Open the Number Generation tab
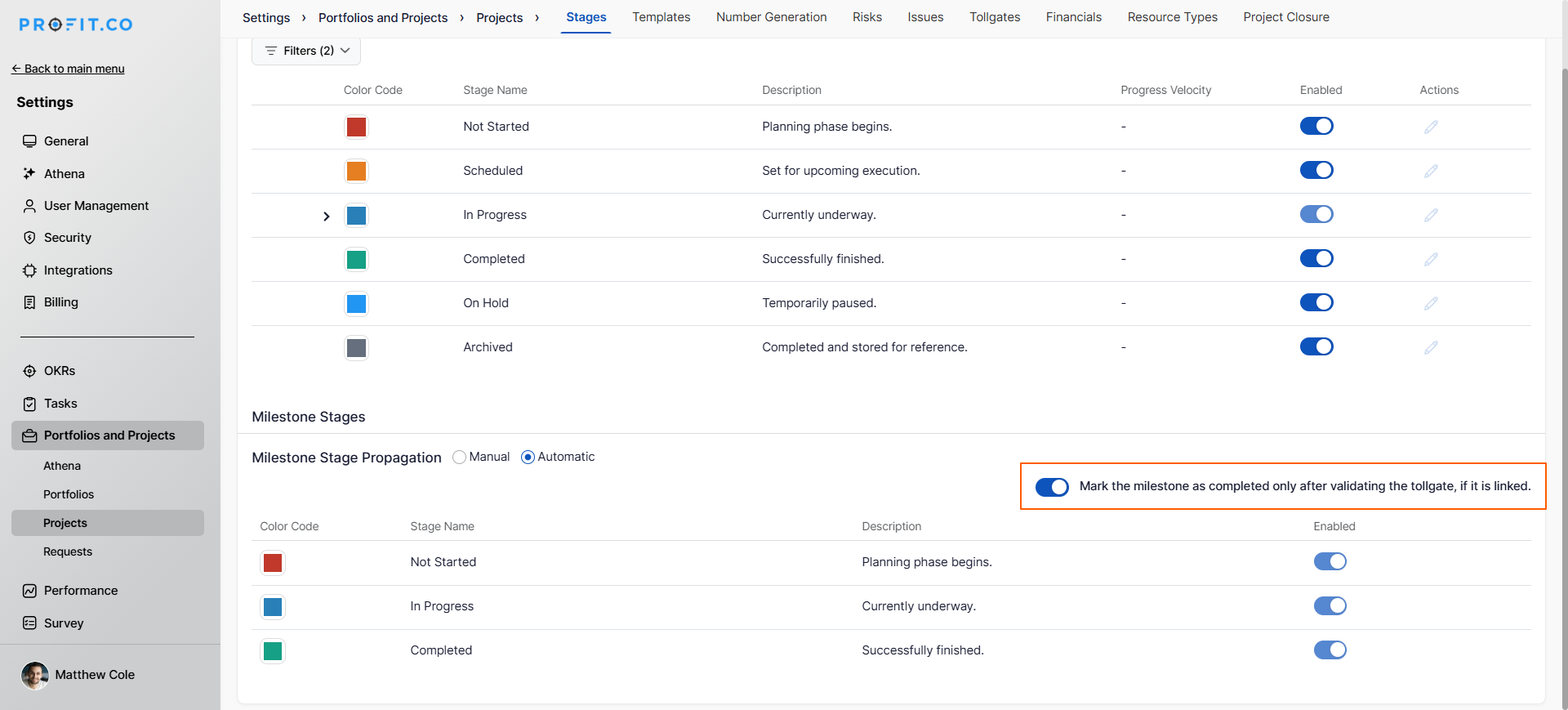 (x=771, y=17)
